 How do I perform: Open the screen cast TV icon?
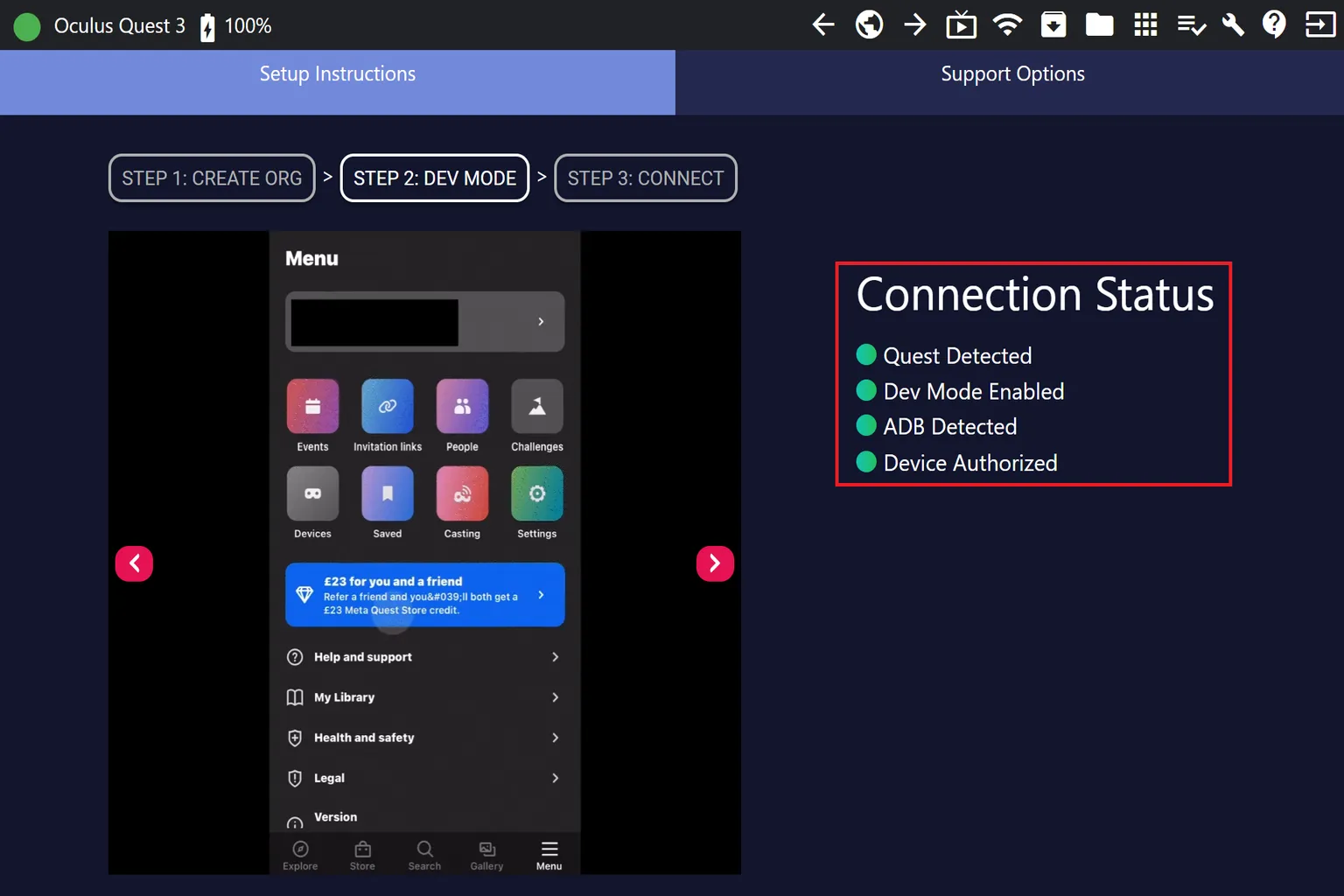coord(961,24)
